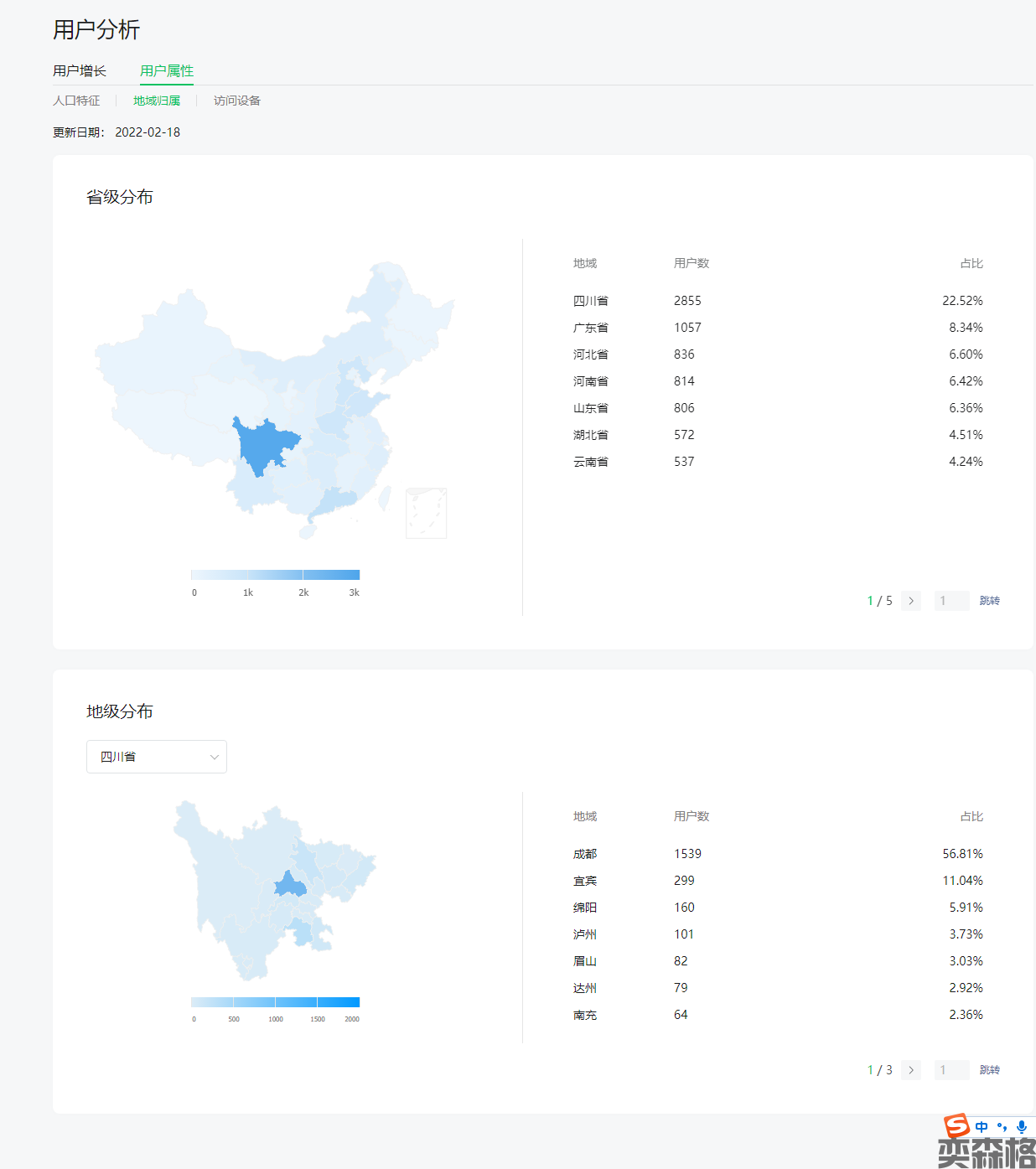1036x1169 pixels.
Task: Click Sichuan province on the China map
Action: pyautogui.click(x=264, y=446)
